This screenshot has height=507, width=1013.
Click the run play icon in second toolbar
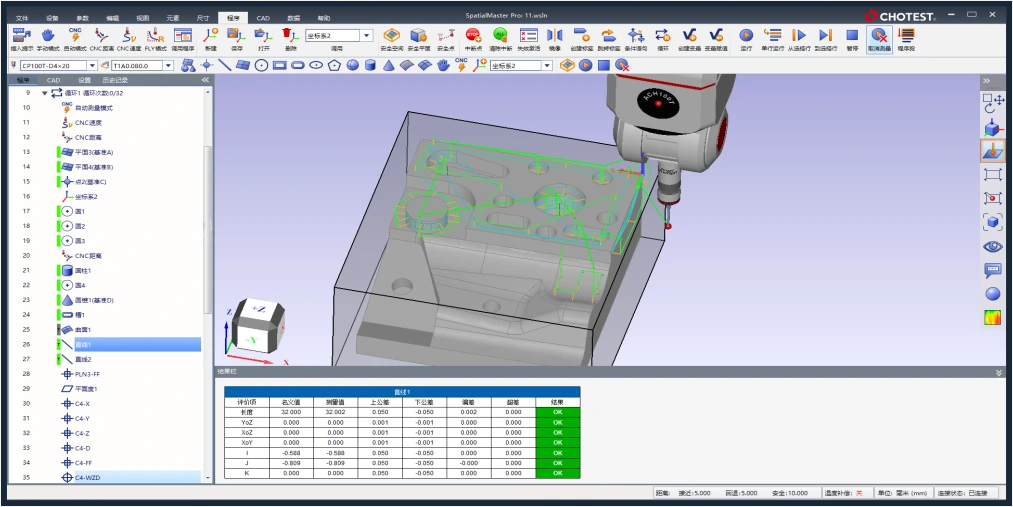click(x=585, y=65)
